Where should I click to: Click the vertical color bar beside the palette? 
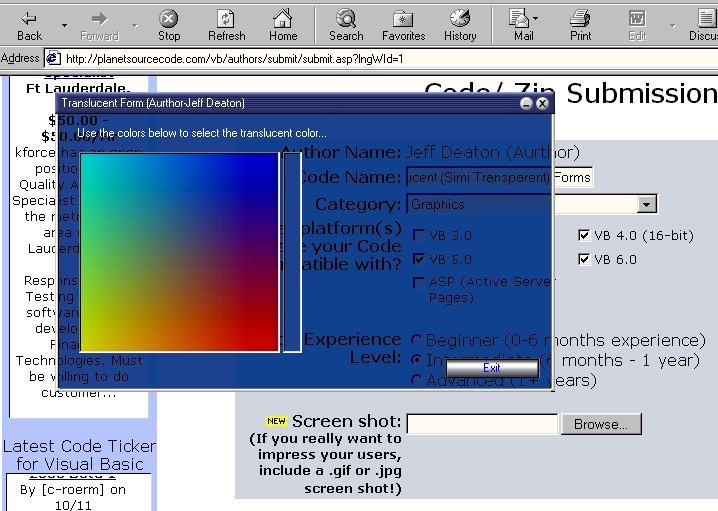coord(292,252)
